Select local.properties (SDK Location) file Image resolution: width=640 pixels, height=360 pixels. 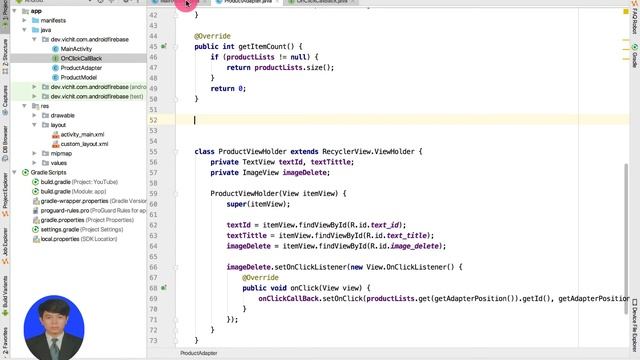pos(79,239)
